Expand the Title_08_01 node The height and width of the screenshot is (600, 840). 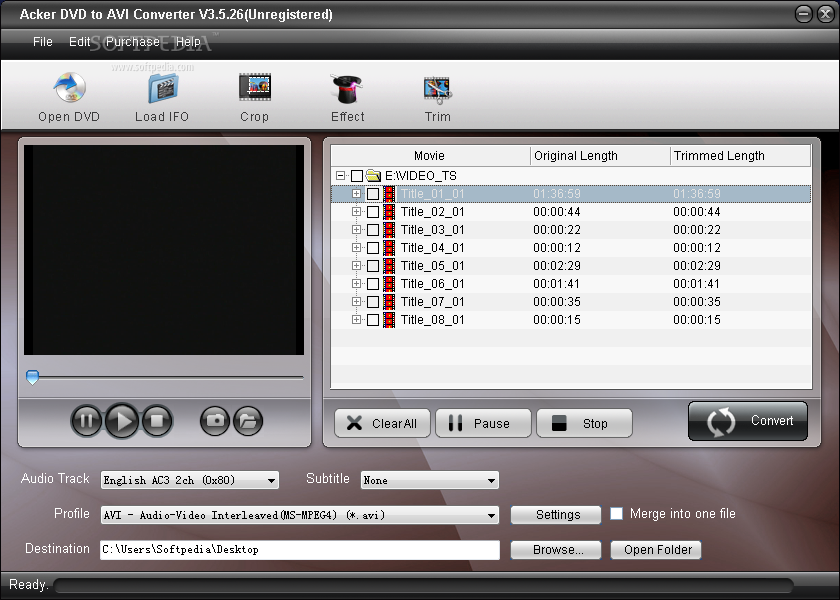coord(356,319)
